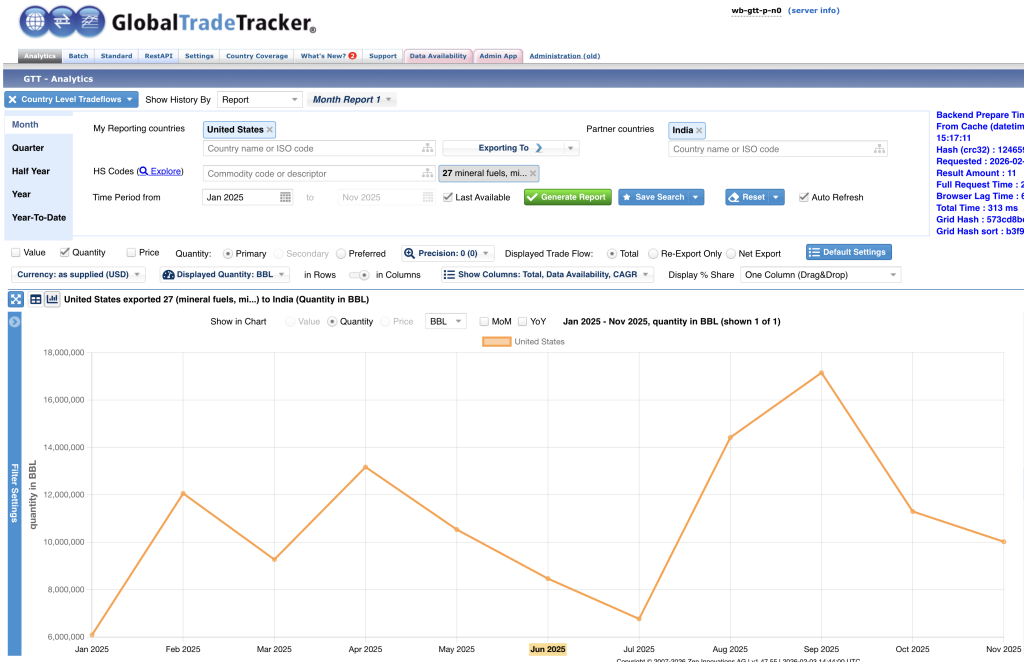Toggle the Auto Refresh checkbox
The image size is (1024, 662).
805,198
